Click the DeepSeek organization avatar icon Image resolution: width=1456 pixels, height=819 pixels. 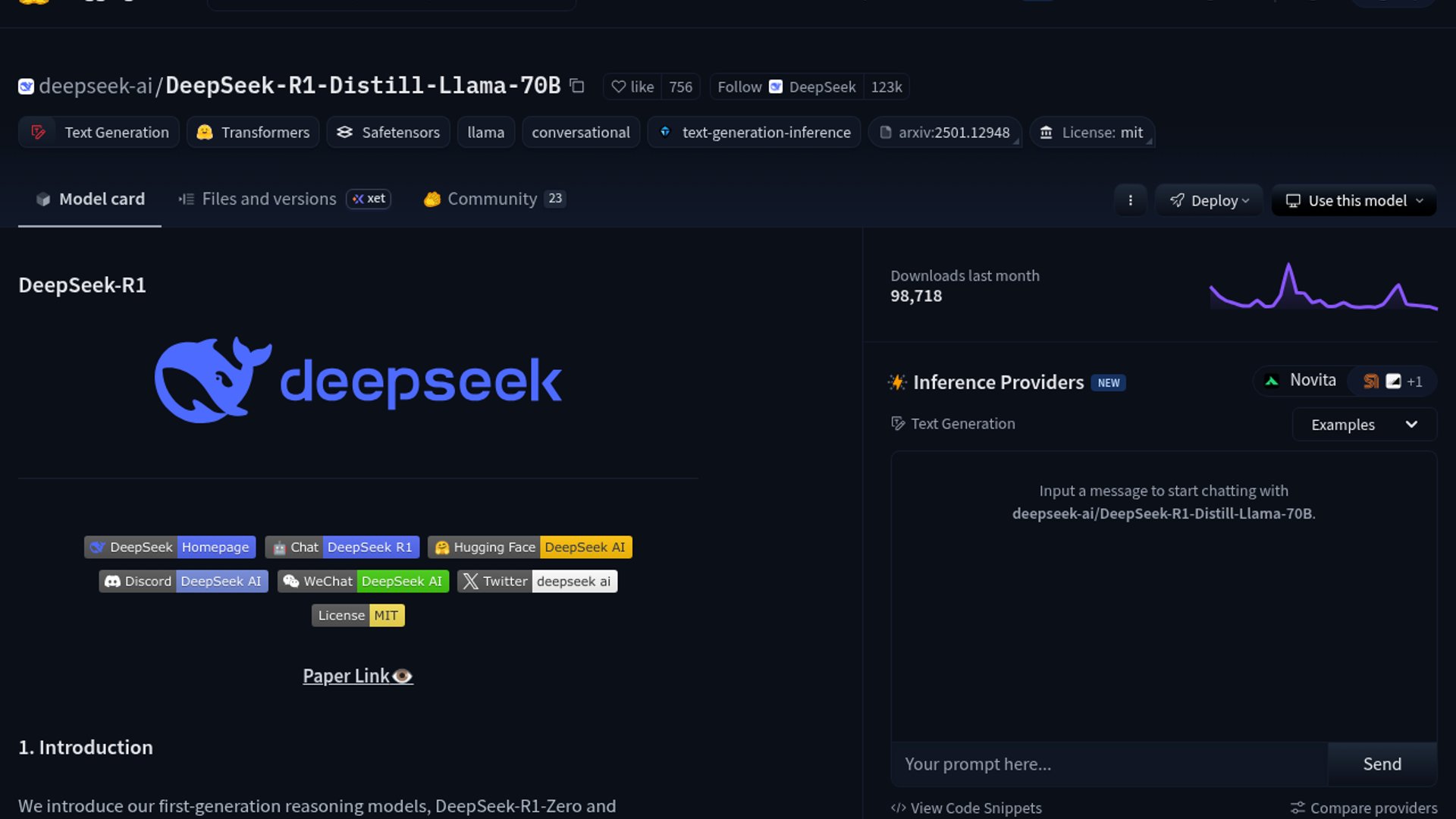point(26,86)
